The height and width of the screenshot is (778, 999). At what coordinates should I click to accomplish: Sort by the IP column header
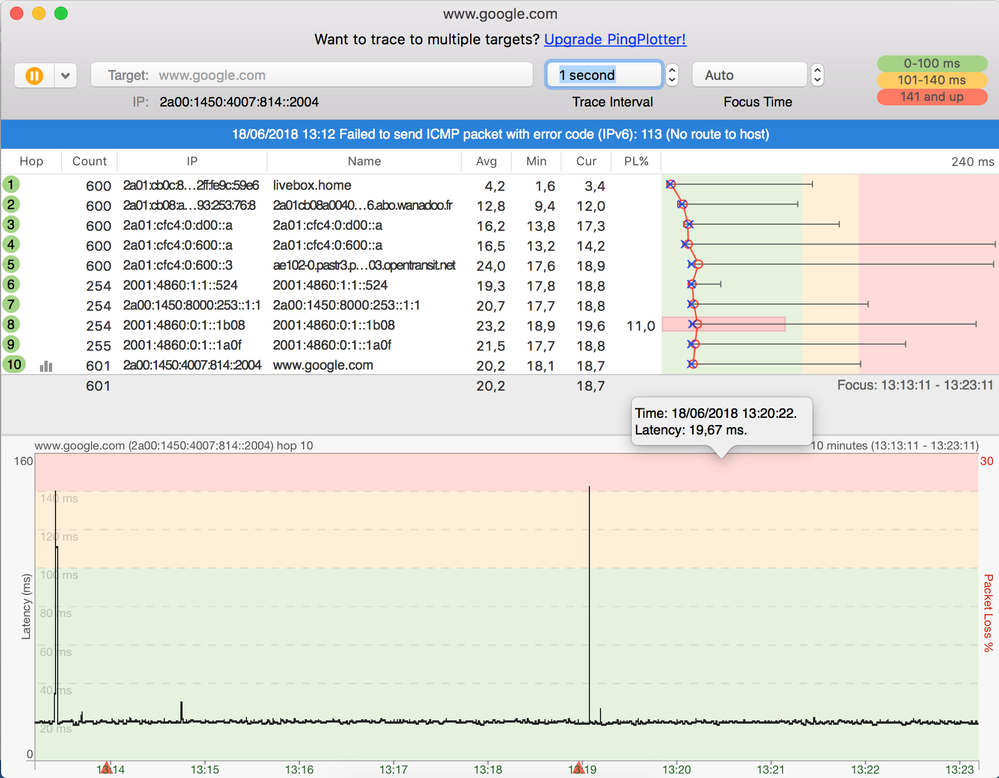click(192, 161)
